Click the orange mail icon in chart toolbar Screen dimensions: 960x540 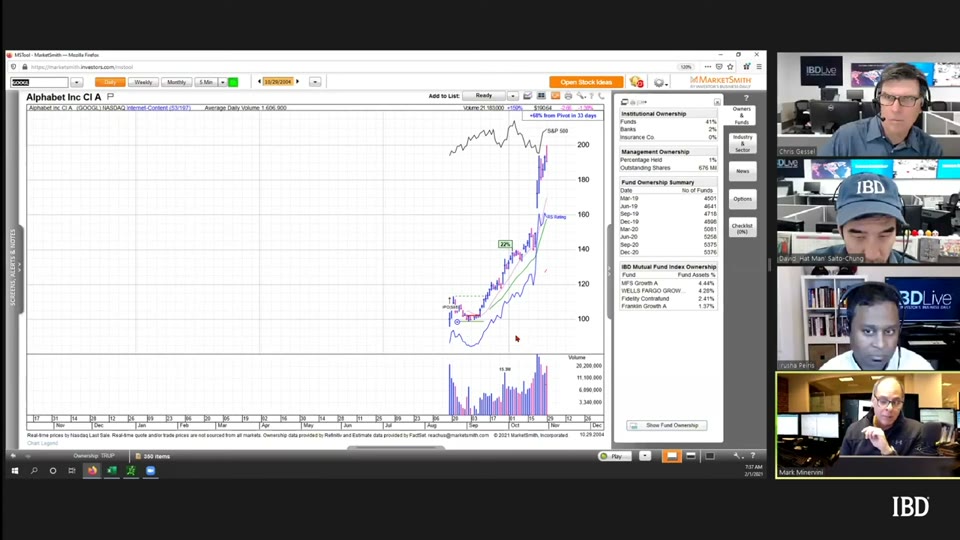tap(555, 96)
